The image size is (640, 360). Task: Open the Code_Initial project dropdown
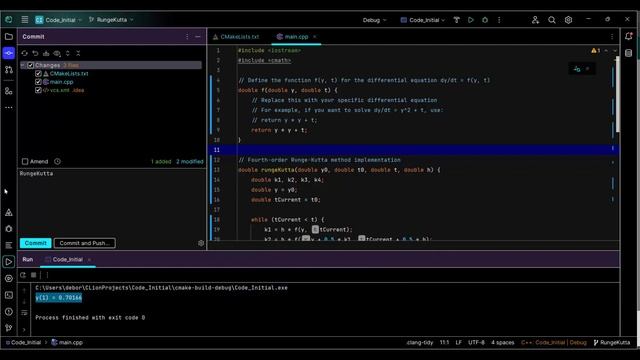59,20
